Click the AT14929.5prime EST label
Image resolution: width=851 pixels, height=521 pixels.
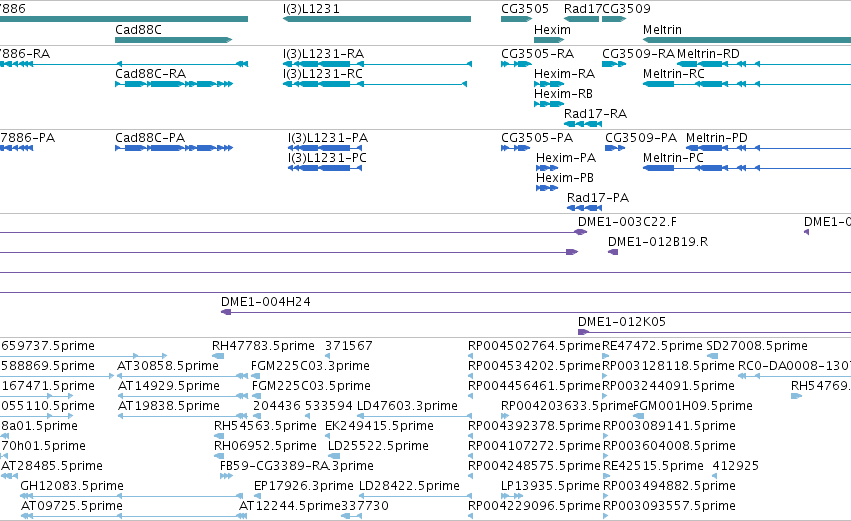coord(169,386)
